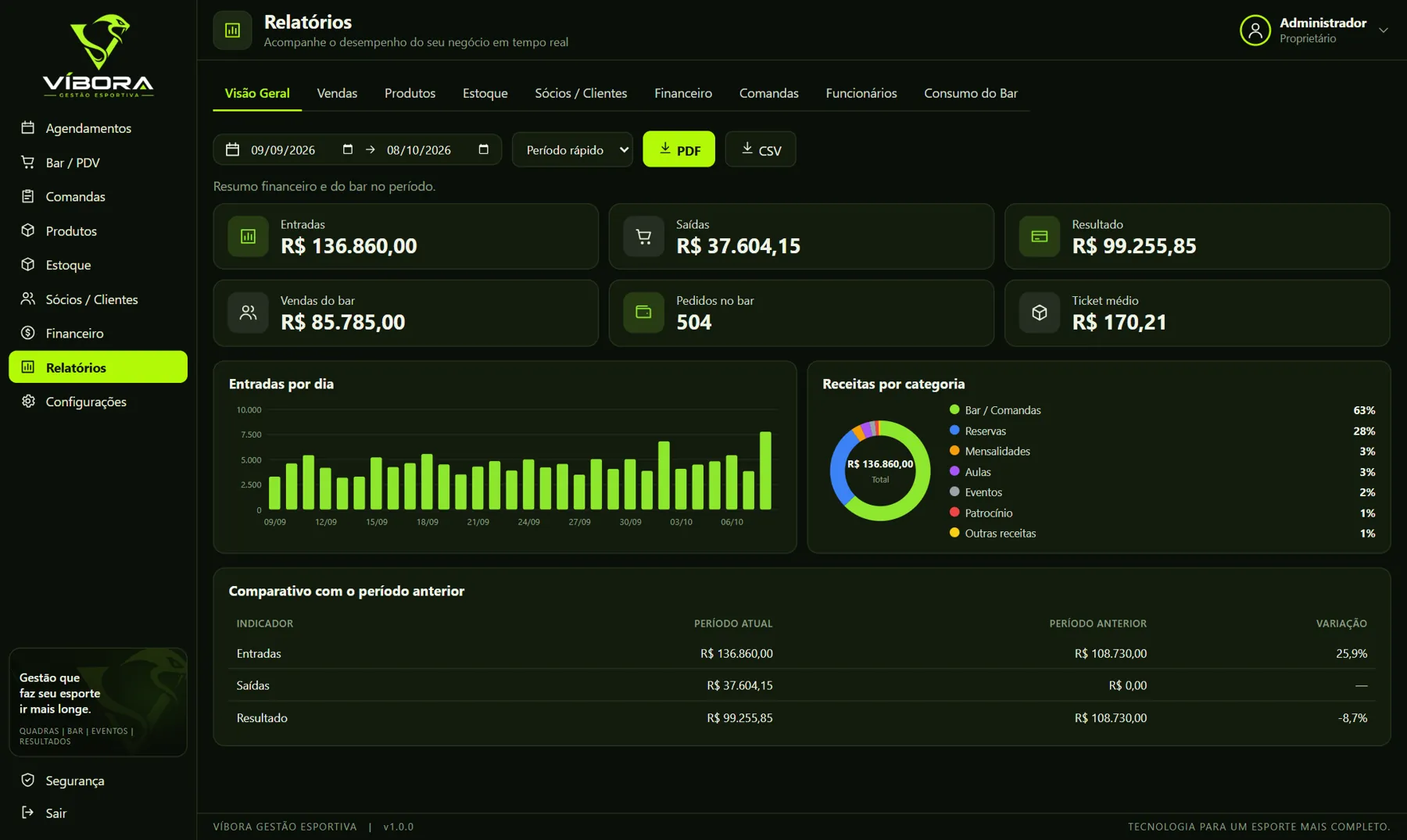Click the Sócios / Clientes people icon
The width and height of the screenshot is (1407, 840).
[28, 298]
